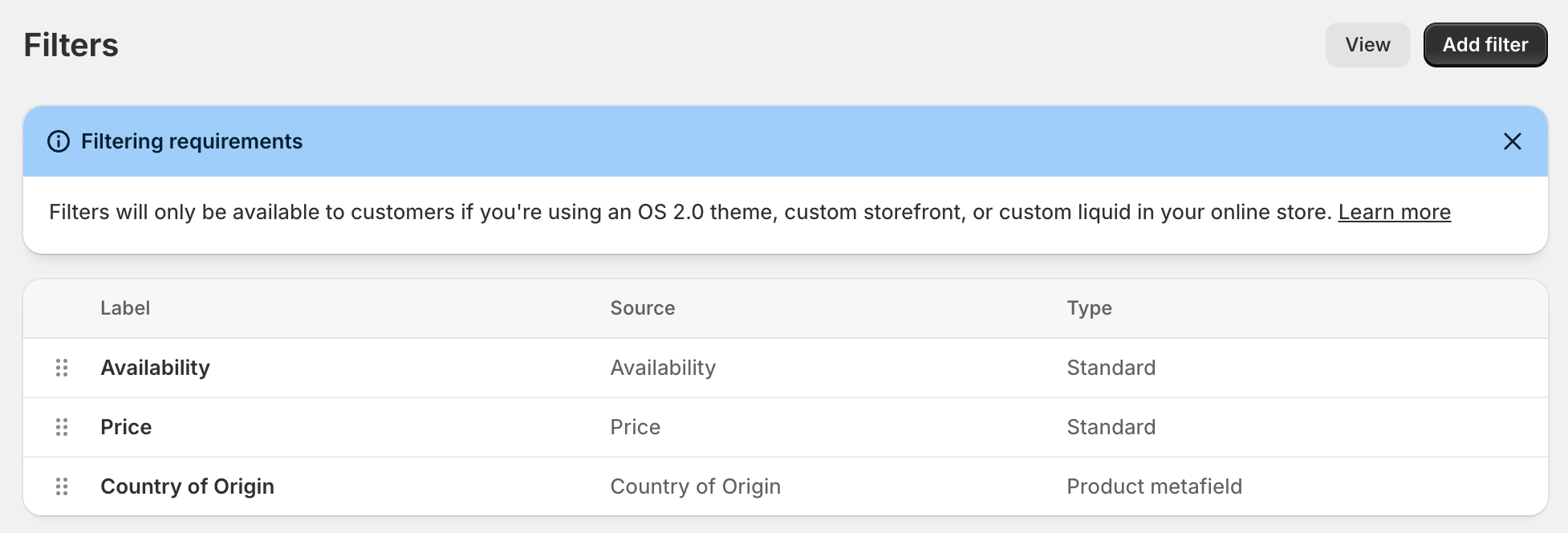Click the Add filter button
Image resolution: width=1568 pixels, height=533 pixels.
point(1485,45)
